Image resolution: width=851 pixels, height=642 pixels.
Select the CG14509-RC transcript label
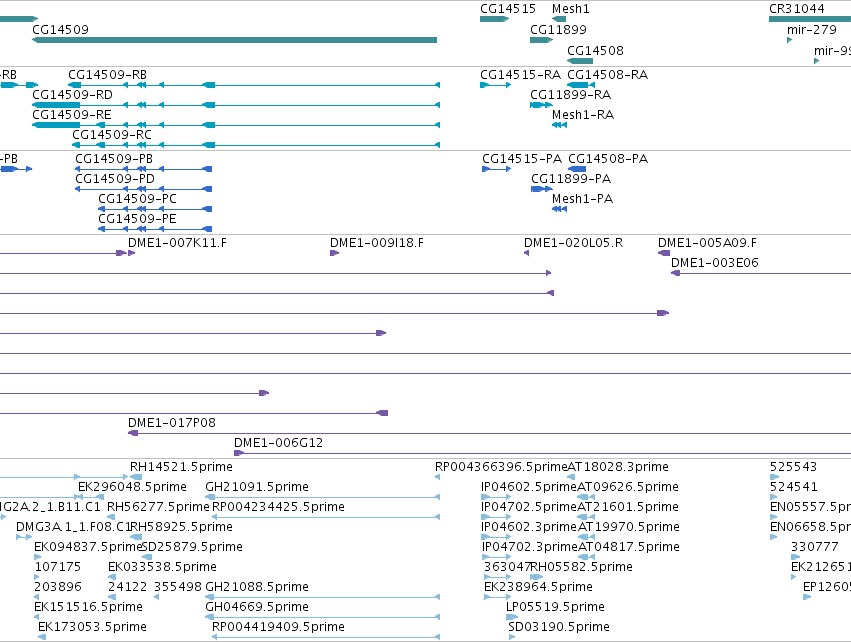[112, 135]
